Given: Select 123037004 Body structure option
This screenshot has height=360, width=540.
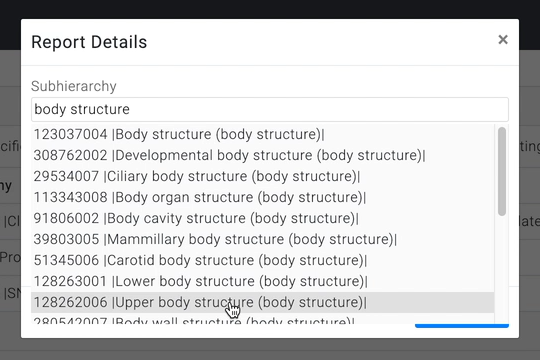Looking at the screenshot, I should tap(263, 134).
